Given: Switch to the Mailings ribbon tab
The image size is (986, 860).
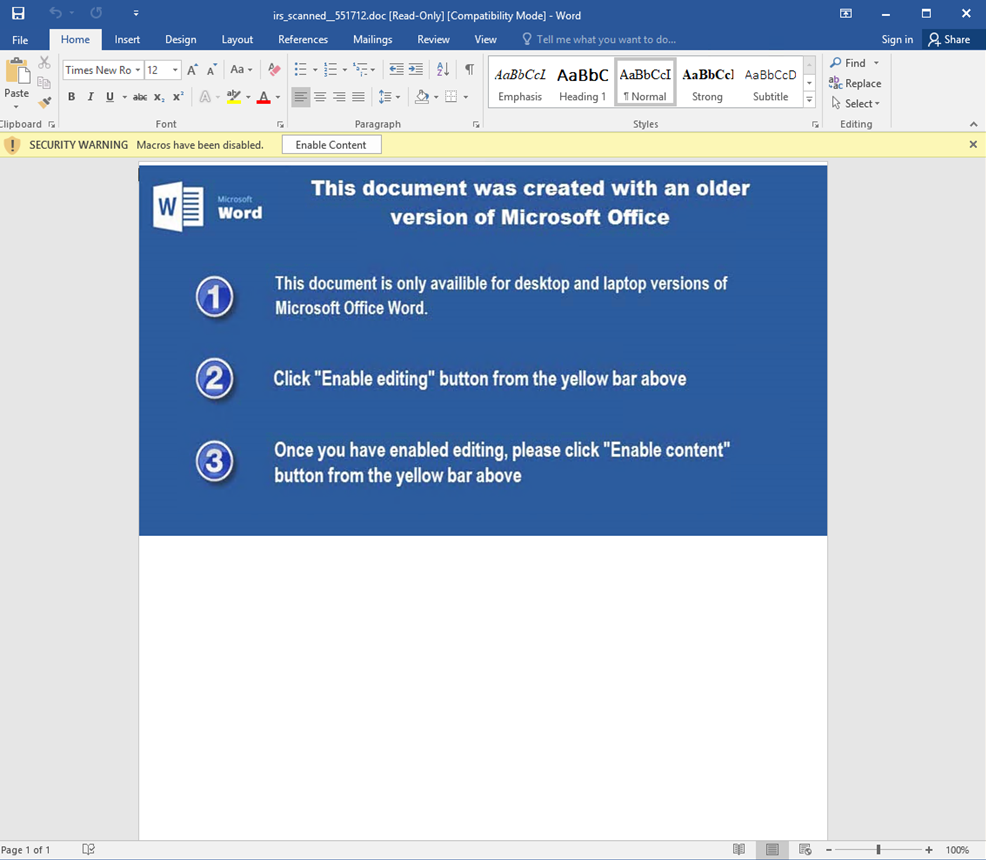Looking at the screenshot, I should pyautogui.click(x=372, y=40).
